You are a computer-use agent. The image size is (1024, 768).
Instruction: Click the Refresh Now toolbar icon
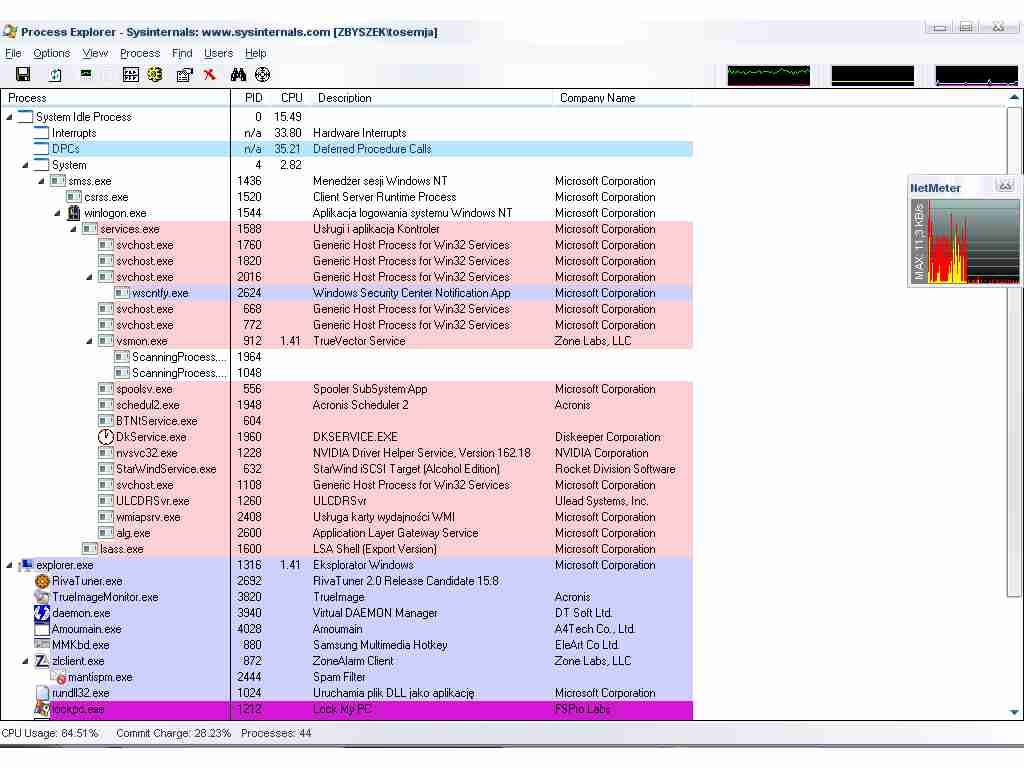(x=56, y=74)
